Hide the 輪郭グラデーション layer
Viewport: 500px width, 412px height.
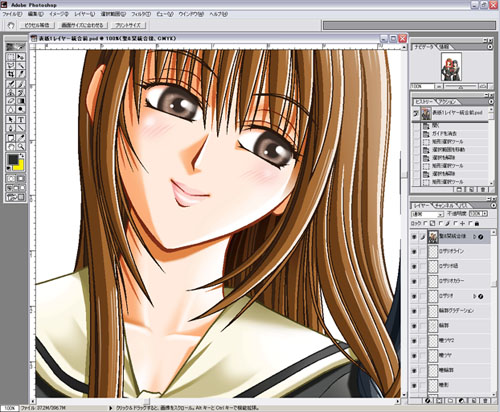[414, 311]
